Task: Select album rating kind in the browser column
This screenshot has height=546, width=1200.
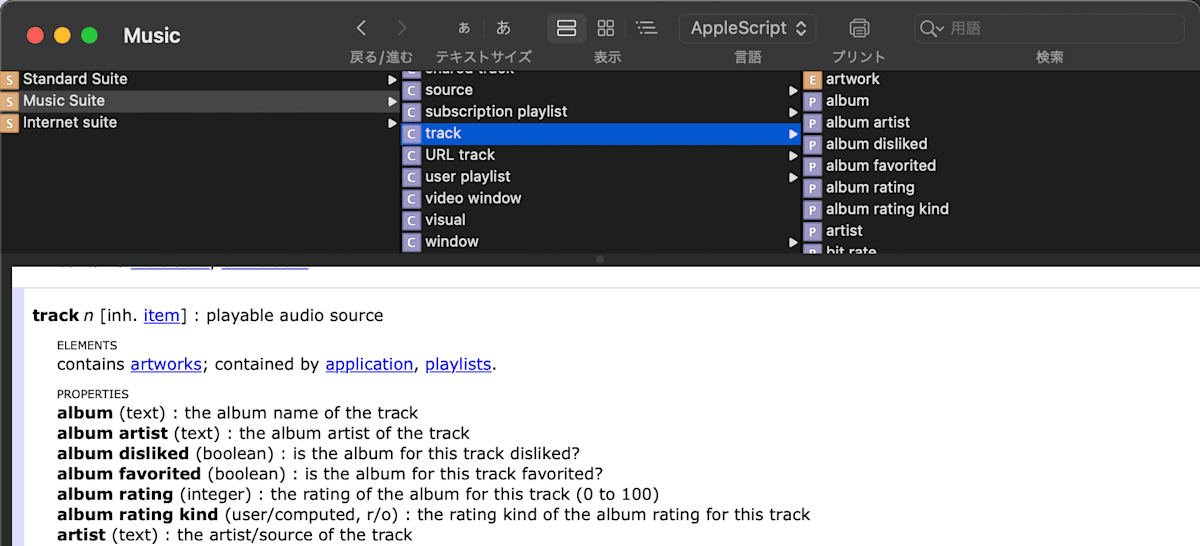Action: click(x=1001, y=209)
